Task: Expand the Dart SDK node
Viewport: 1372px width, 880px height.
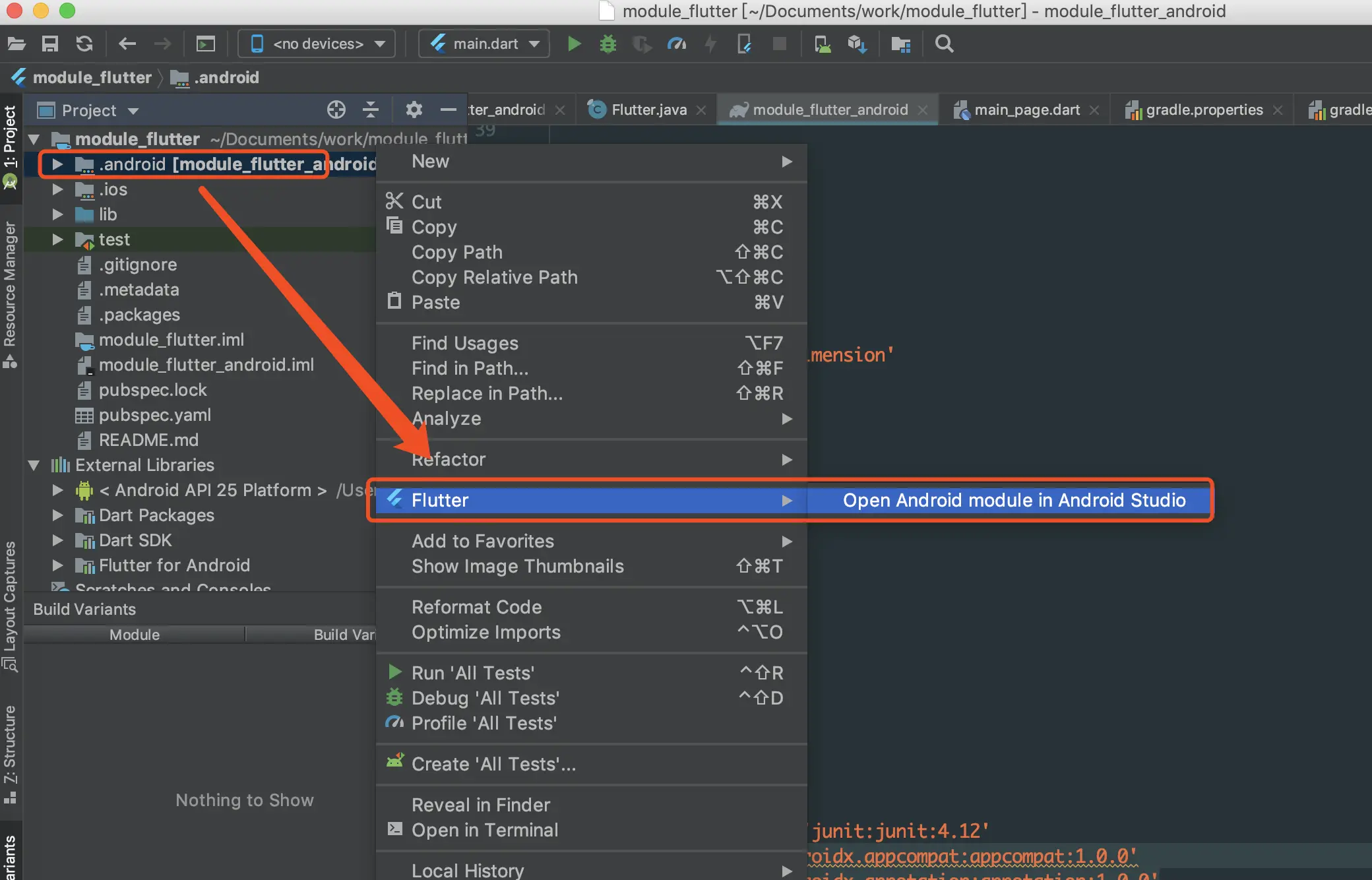Action: [57, 540]
